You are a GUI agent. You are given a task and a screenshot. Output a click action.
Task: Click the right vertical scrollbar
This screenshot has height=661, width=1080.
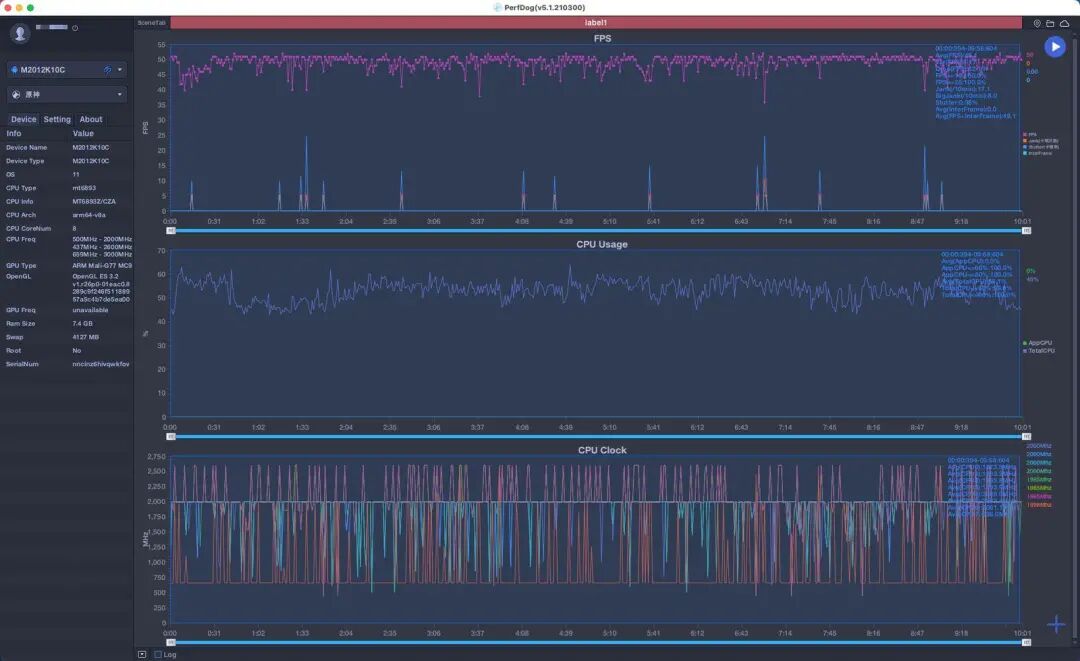1076,337
